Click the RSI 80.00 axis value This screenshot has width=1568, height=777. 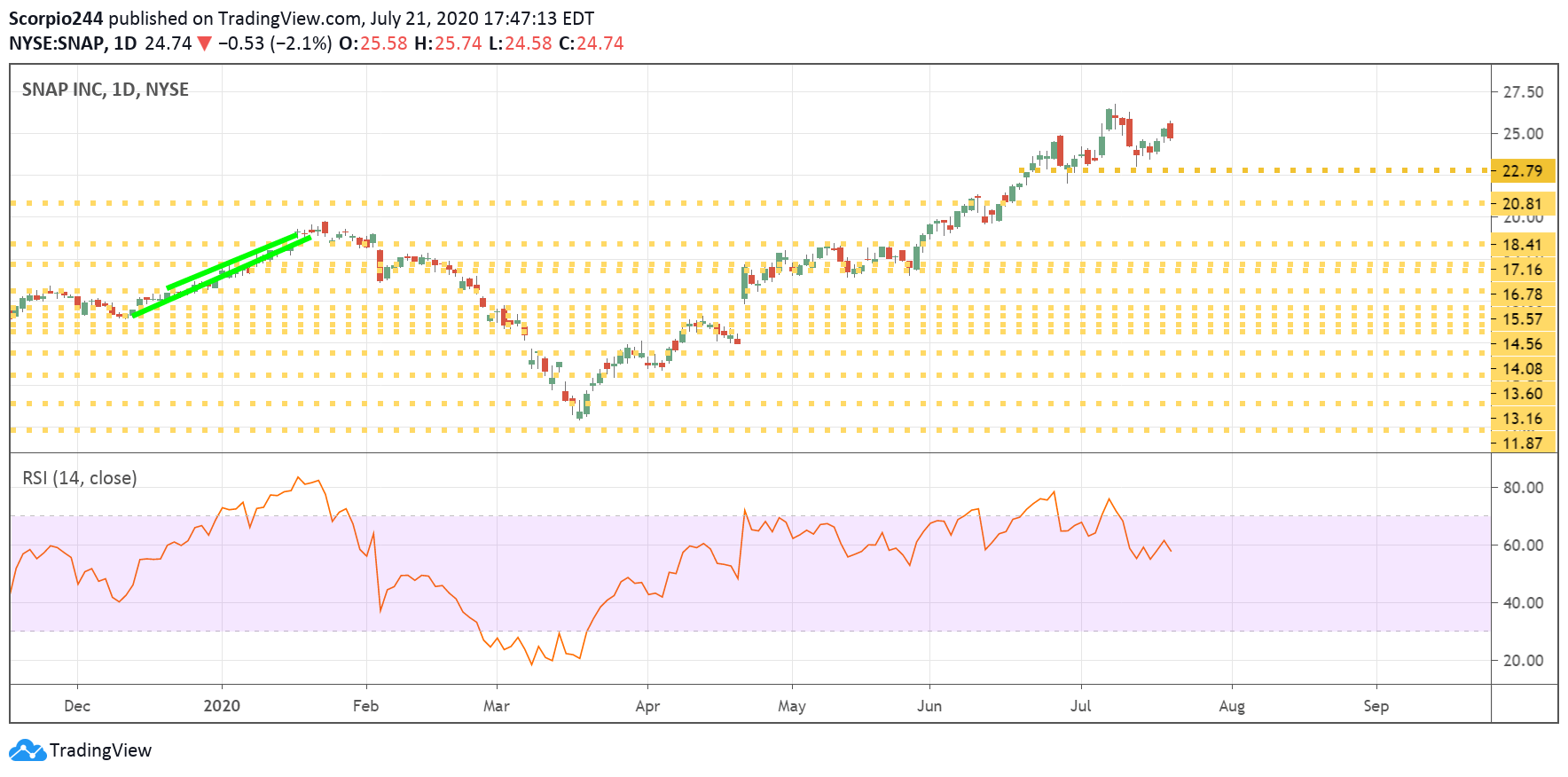(x=1523, y=487)
